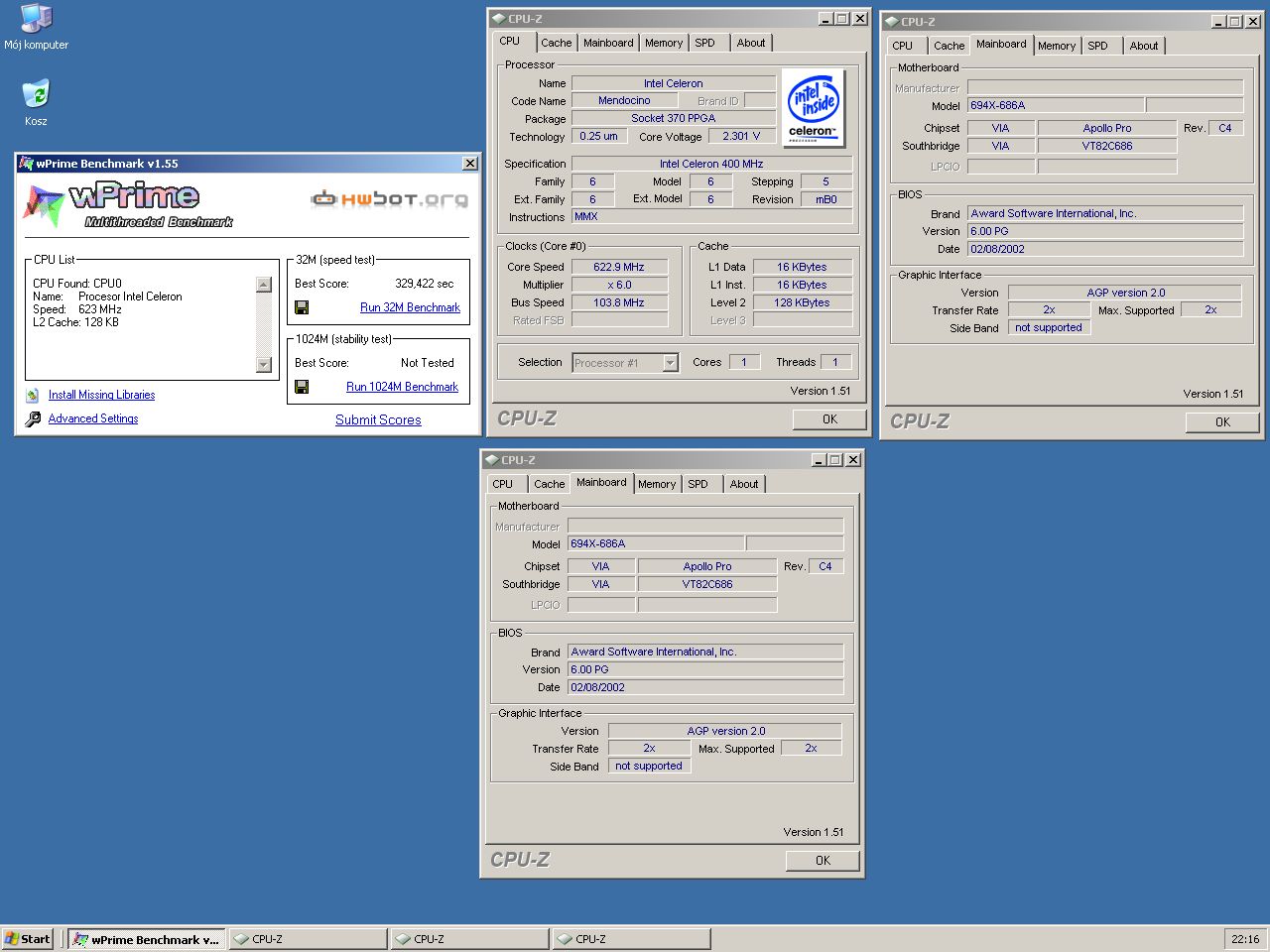Click the Install Missing Libraries icon
This screenshot has width=1270, height=952.
pyautogui.click(x=33, y=395)
